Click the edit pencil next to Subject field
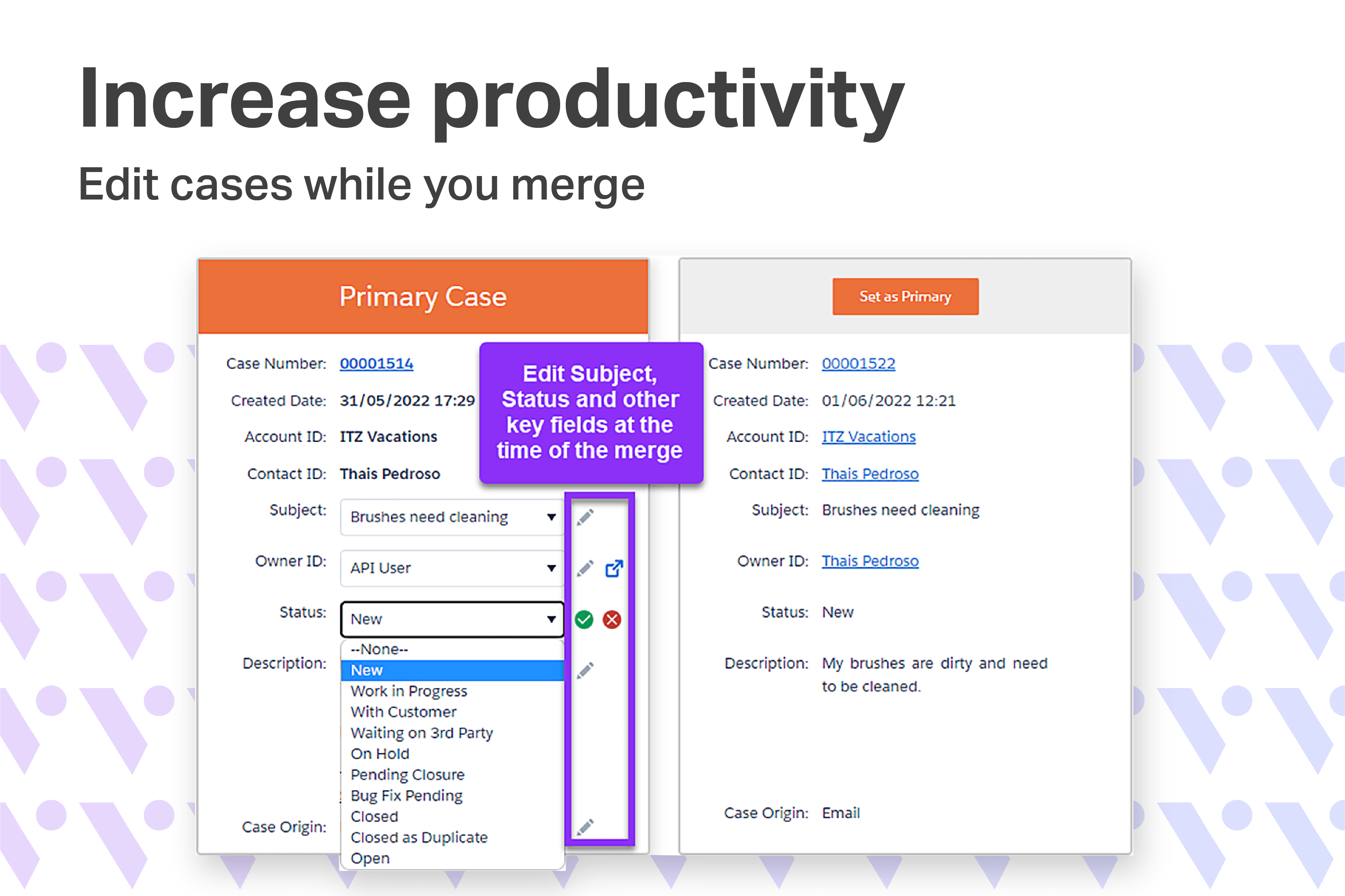This screenshot has height=896, width=1345. tap(585, 516)
